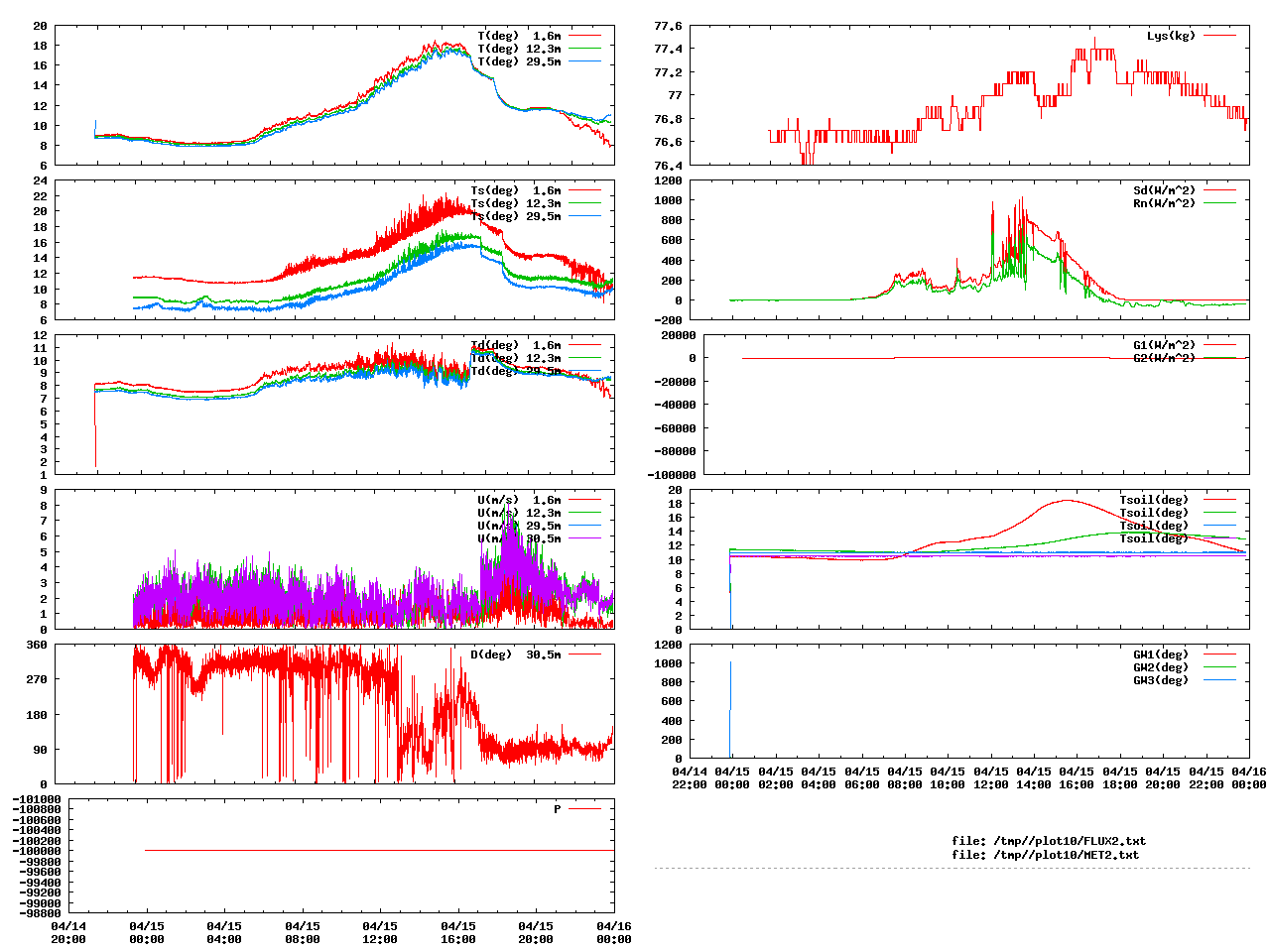
Task: Click the '04/15 14:00' time axis label
Action: [1034, 777]
